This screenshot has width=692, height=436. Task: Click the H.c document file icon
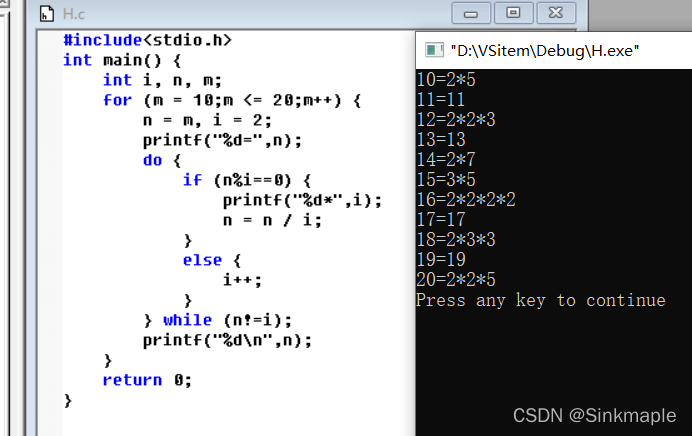point(47,14)
